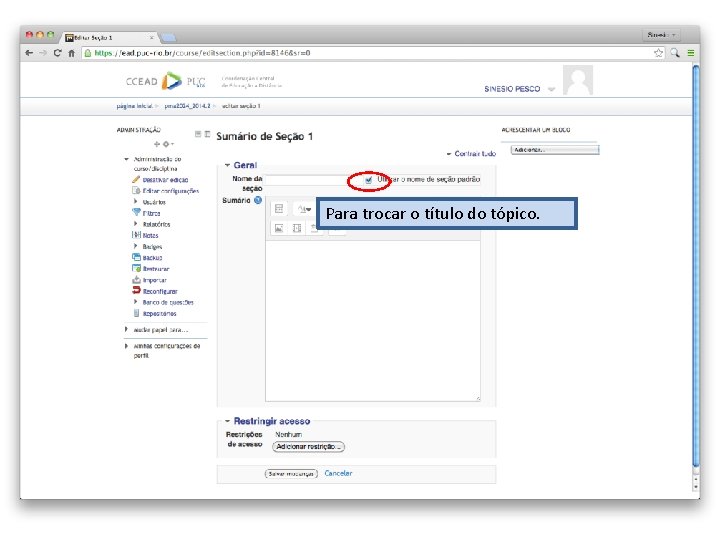The image size is (720, 540).
Task: Open a new browser tab
Action: (169, 38)
